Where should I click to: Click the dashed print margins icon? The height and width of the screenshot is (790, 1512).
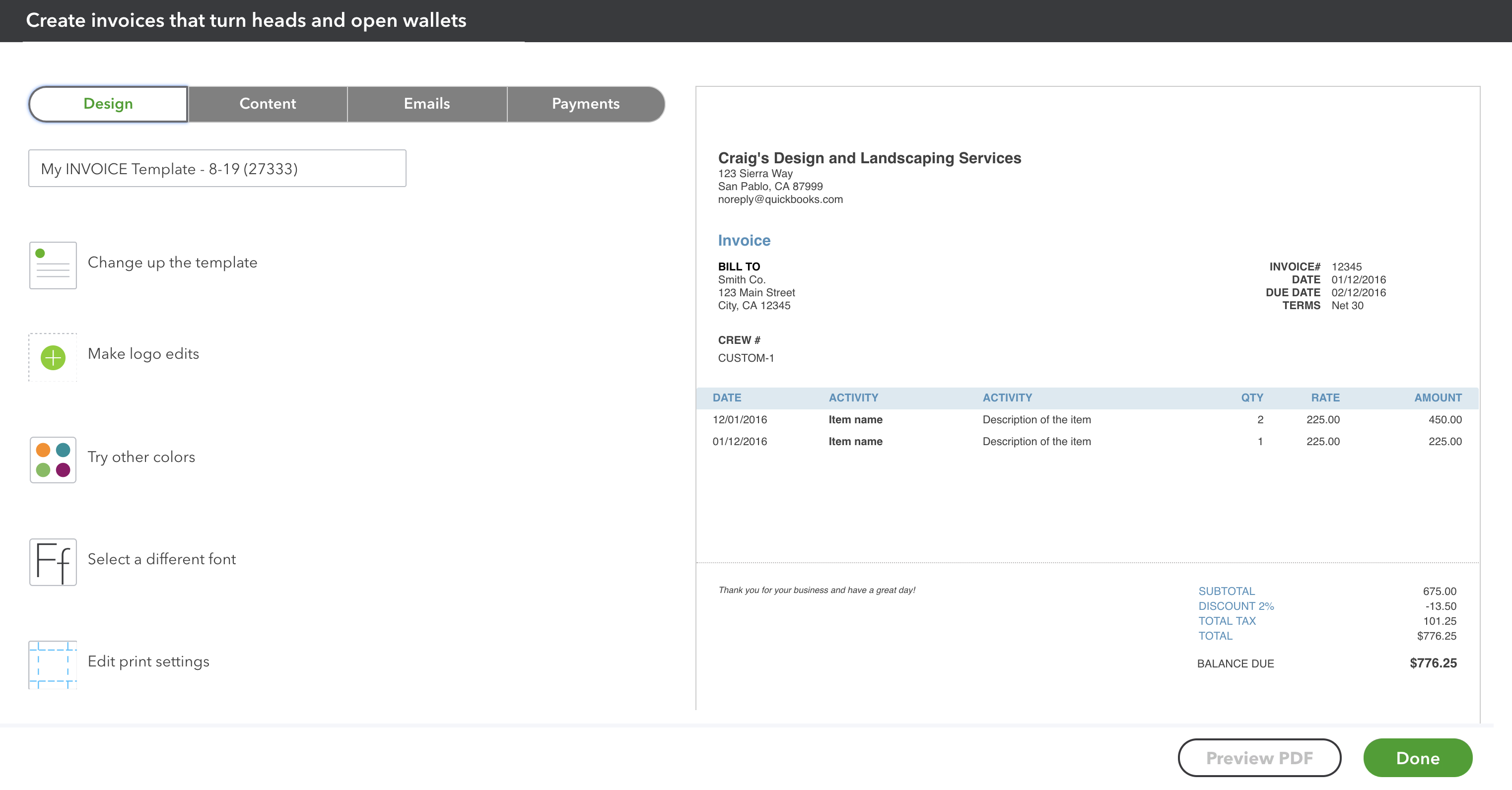[52, 664]
